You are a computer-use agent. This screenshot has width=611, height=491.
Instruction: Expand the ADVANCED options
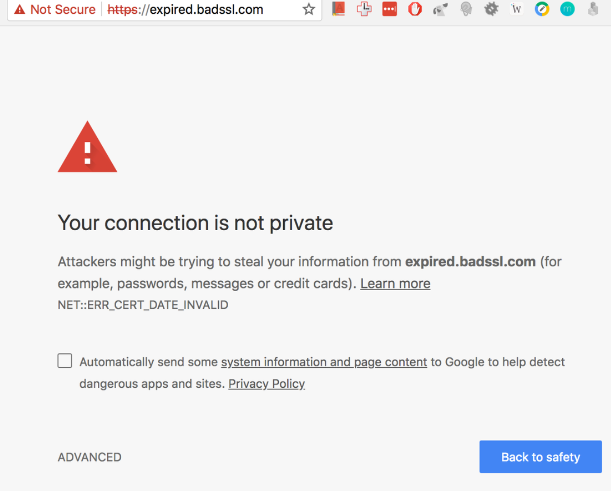(x=90, y=457)
